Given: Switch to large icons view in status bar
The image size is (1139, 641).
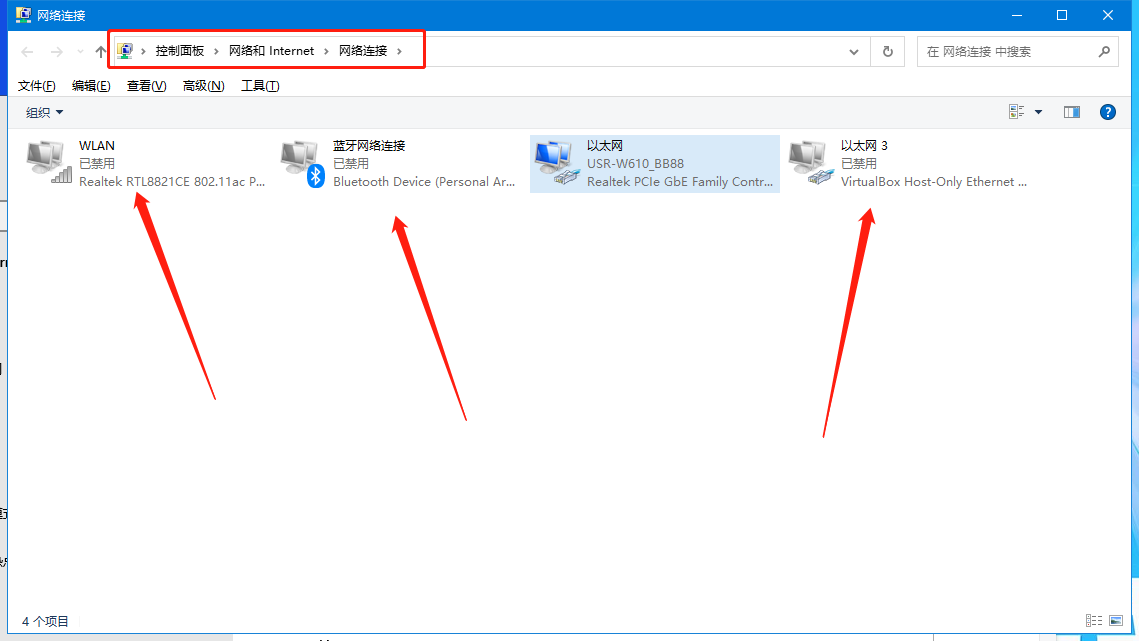Looking at the screenshot, I should pos(1116,621).
